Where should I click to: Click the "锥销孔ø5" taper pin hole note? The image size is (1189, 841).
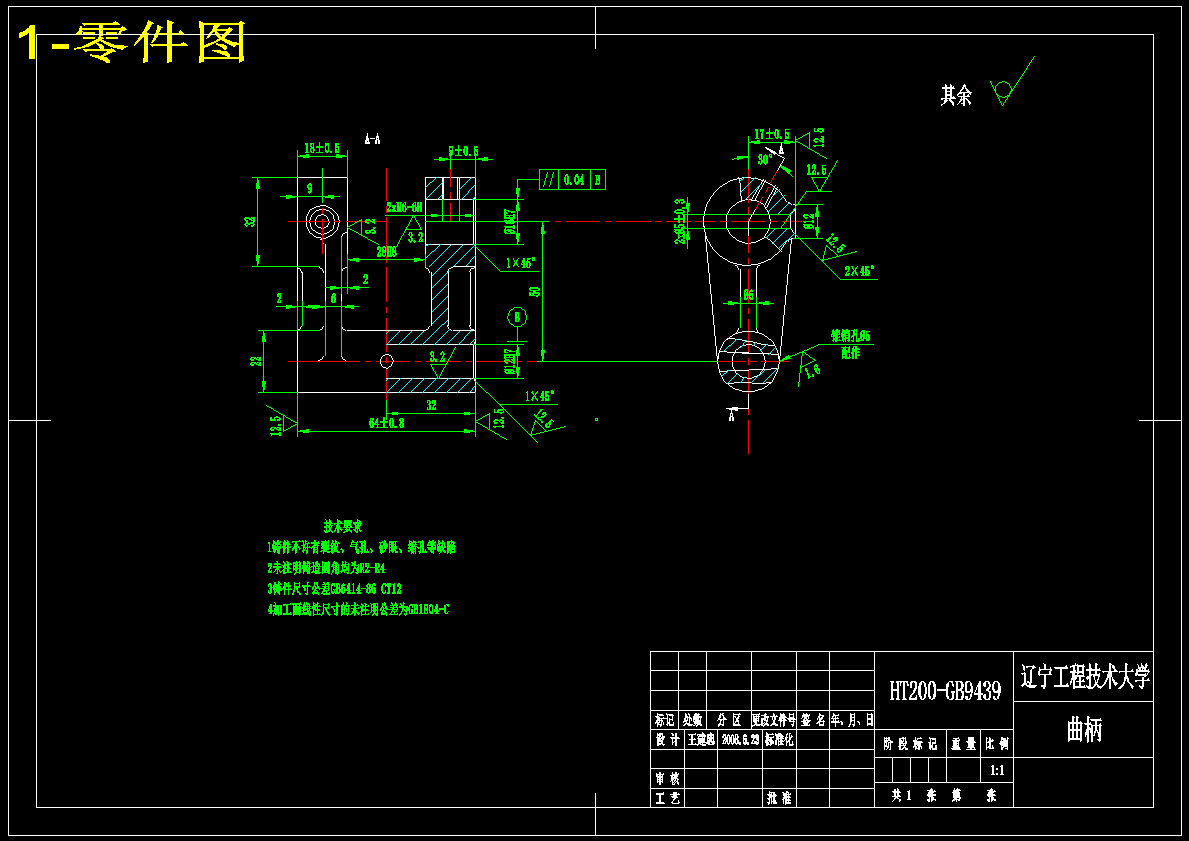(850, 335)
